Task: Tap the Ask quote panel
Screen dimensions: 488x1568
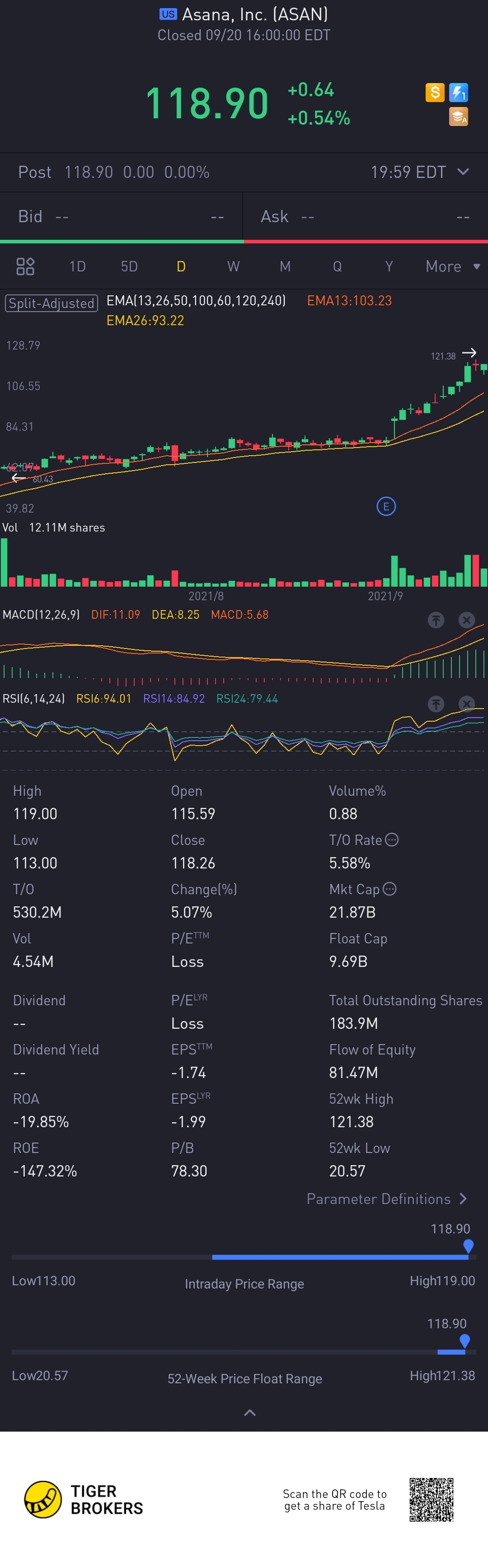Action: coord(366,217)
